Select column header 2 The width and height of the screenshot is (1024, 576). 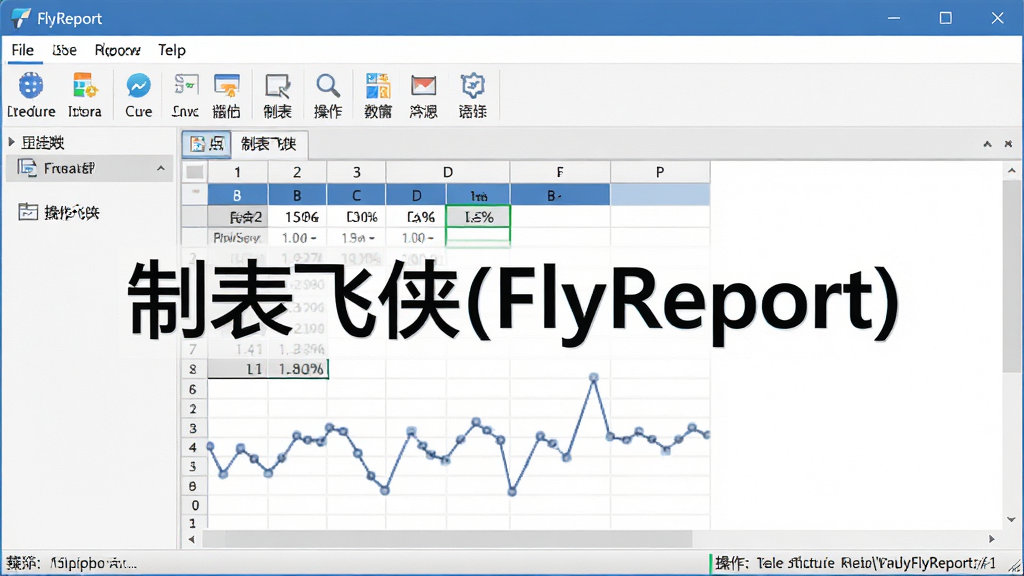[297, 172]
